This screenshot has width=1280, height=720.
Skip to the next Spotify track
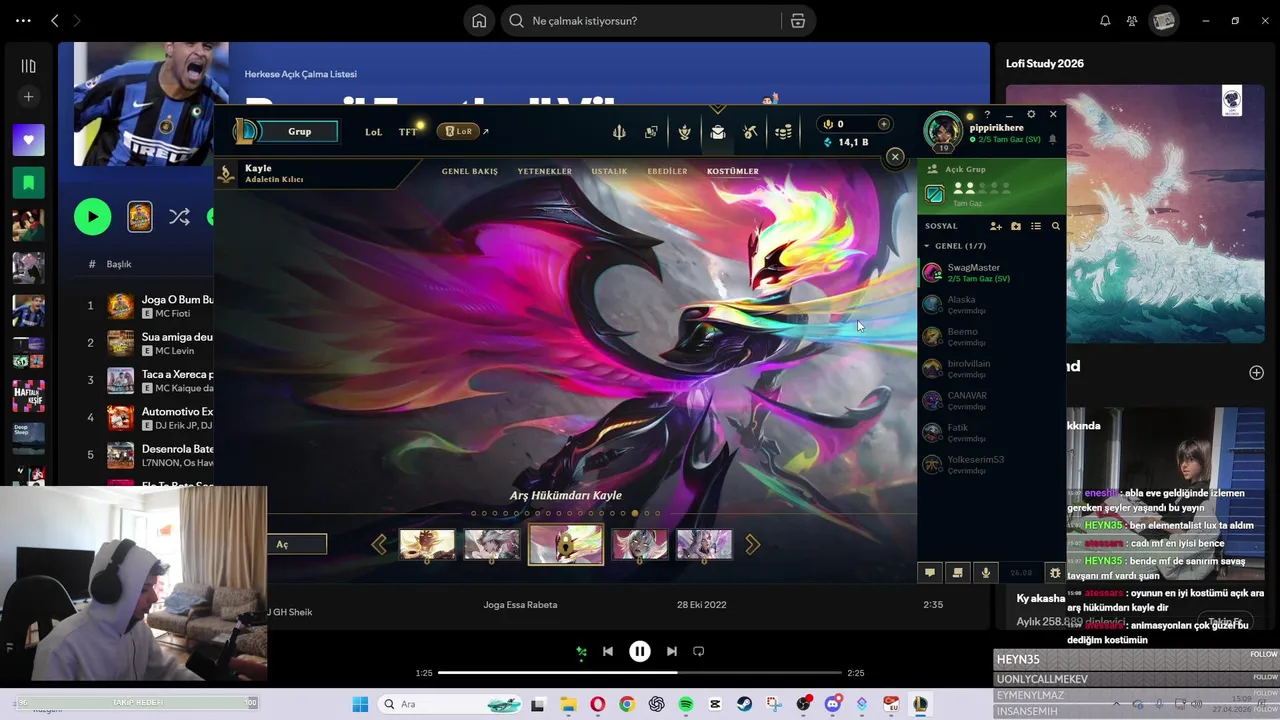click(x=672, y=651)
